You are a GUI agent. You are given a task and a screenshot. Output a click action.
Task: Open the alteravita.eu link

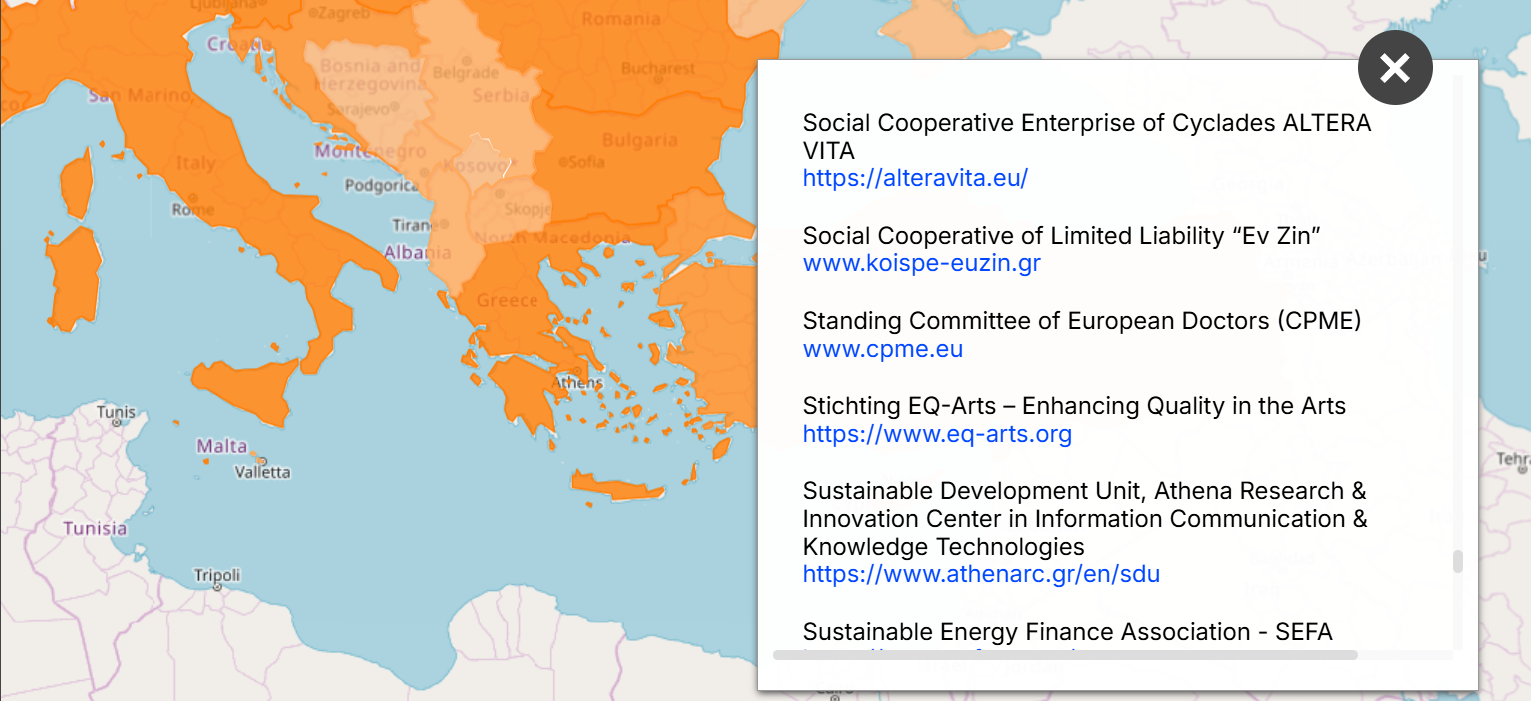[x=915, y=178]
